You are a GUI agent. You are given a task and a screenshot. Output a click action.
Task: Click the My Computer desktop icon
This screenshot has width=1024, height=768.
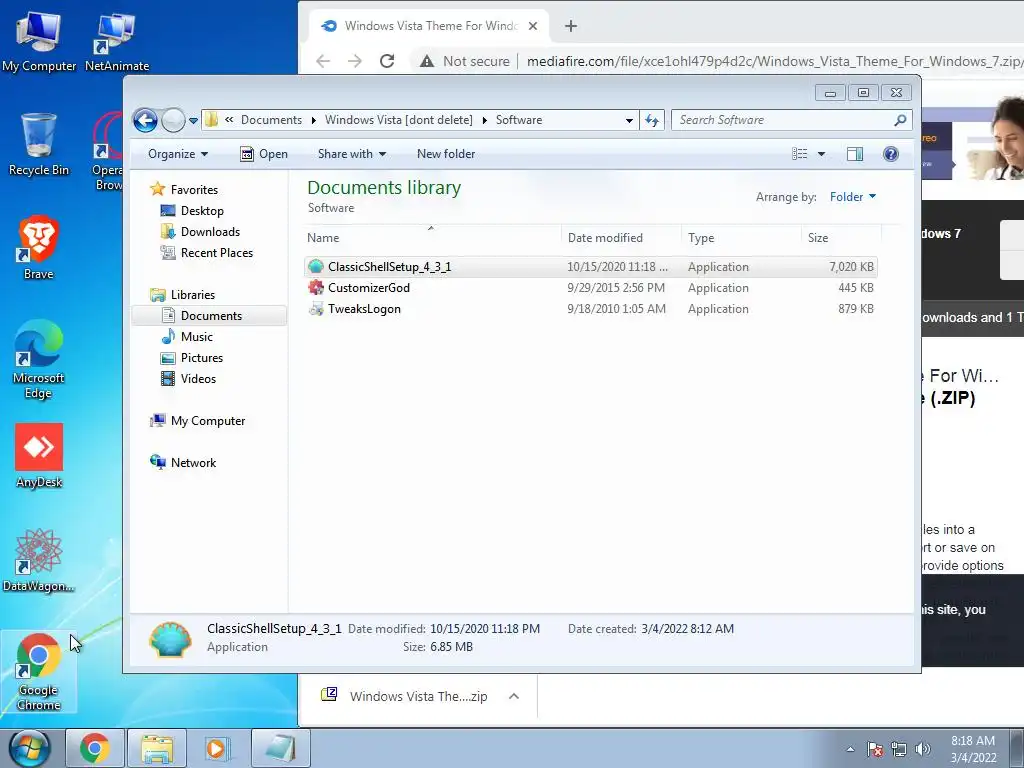pyautogui.click(x=39, y=42)
